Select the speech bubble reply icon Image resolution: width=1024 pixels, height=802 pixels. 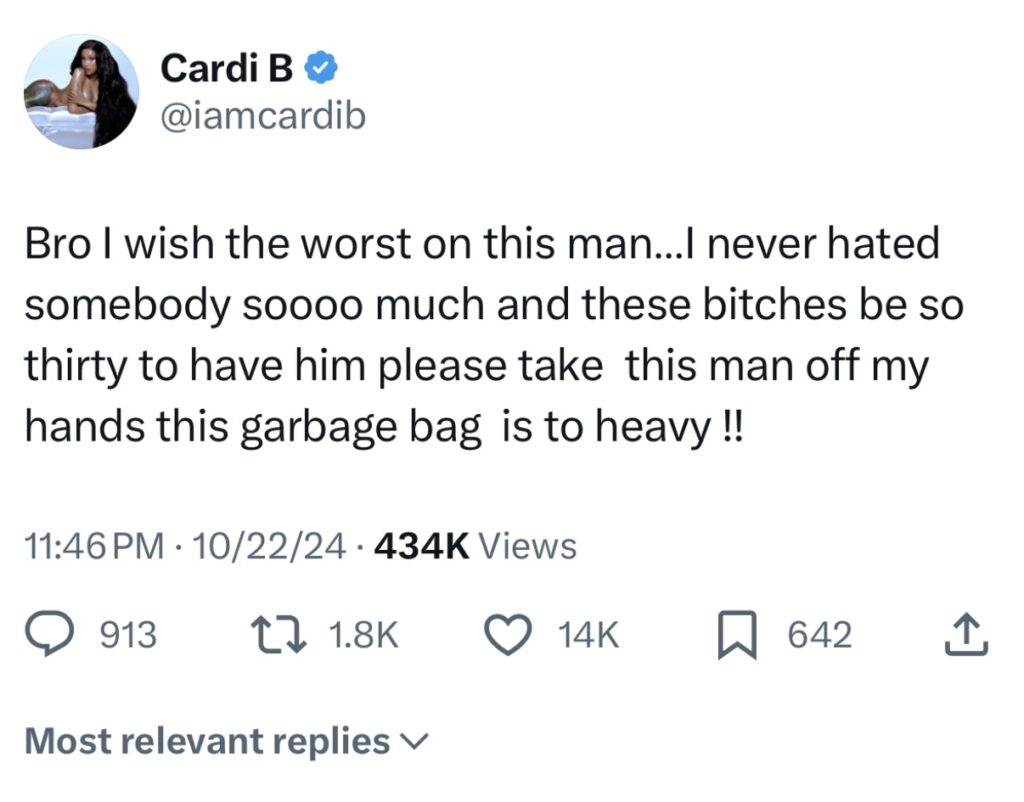tap(48, 632)
